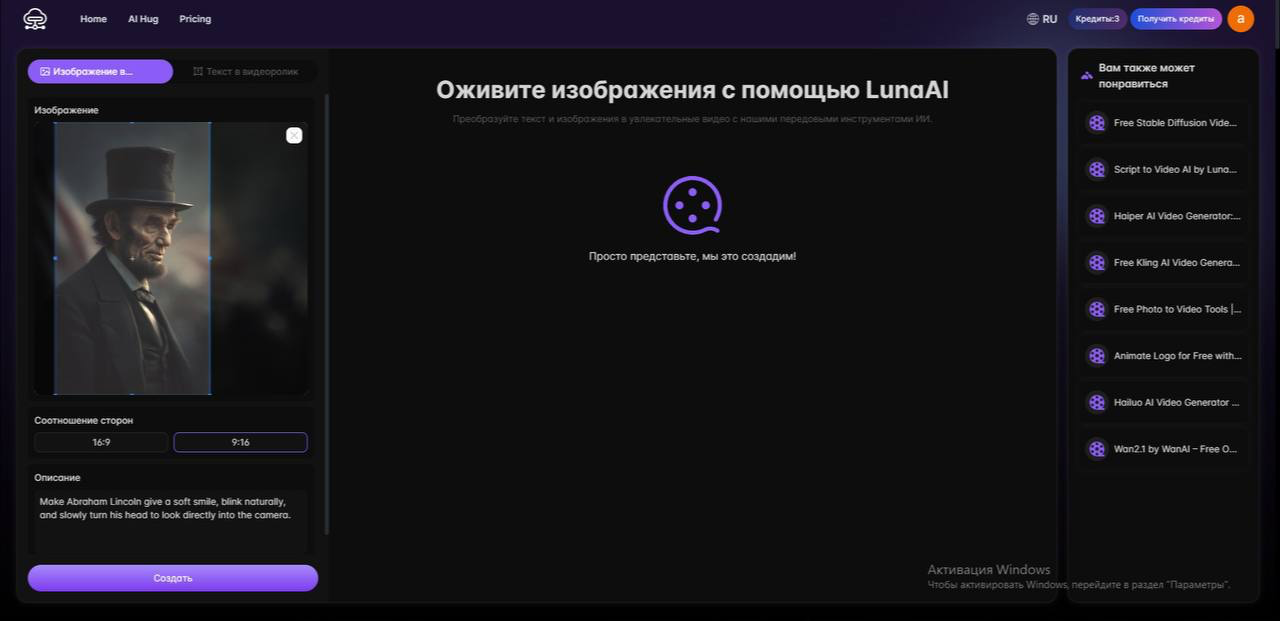Open the LunaAI cloud logo
This screenshot has height=621, width=1280.
tap(35, 19)
